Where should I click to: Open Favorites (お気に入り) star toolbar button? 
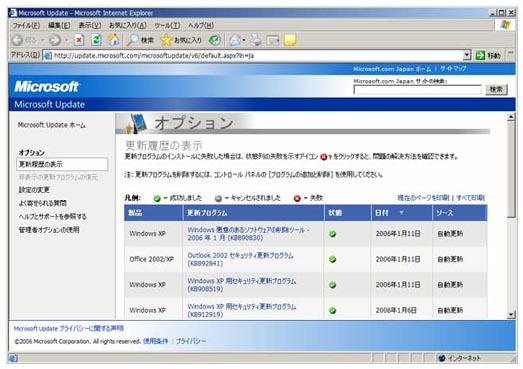[x=181, y=40]
